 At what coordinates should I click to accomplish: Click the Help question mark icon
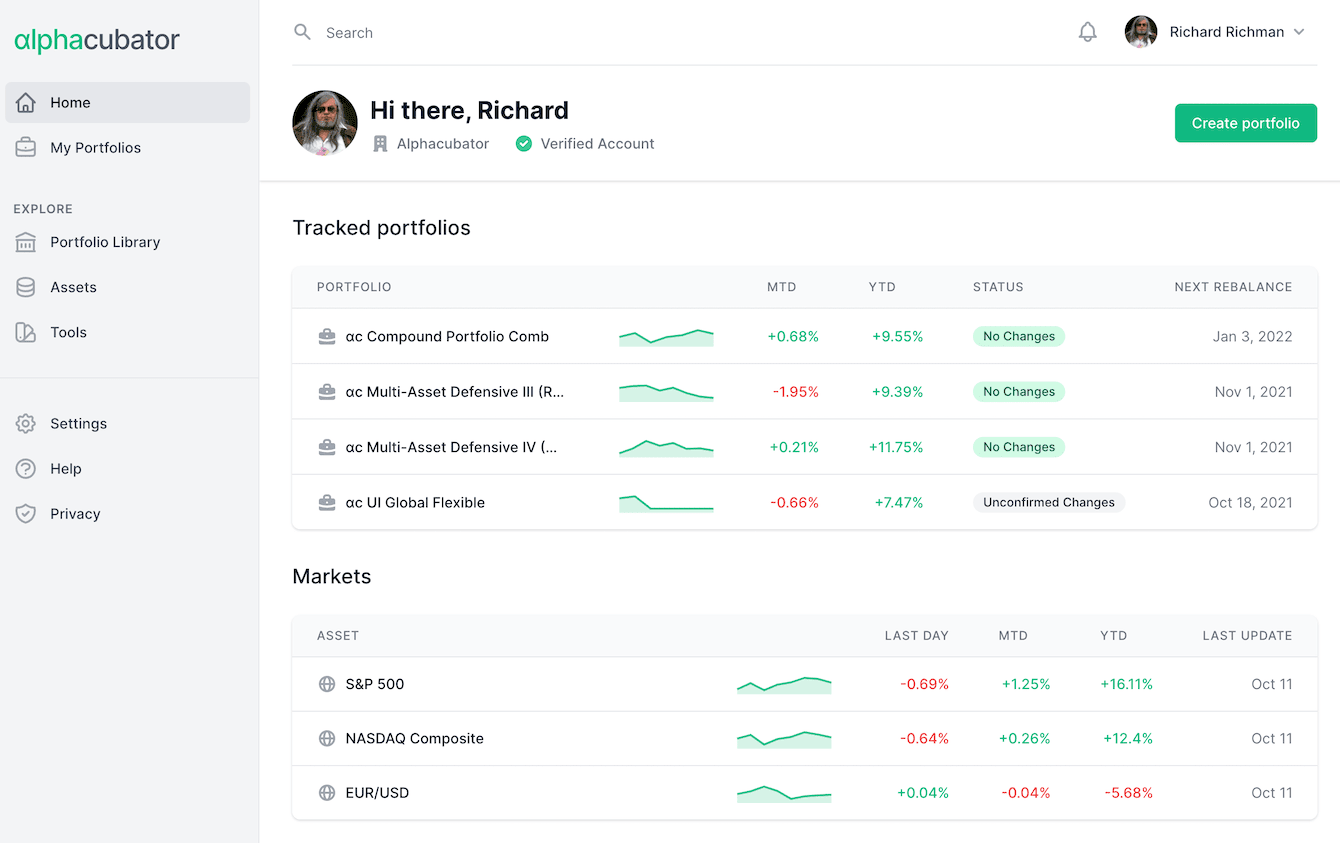[x=26, y=468]
